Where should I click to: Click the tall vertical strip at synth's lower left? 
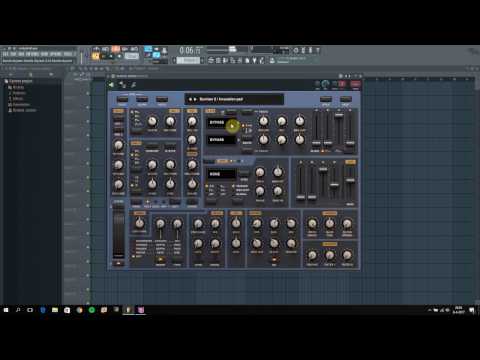point(118,231)
